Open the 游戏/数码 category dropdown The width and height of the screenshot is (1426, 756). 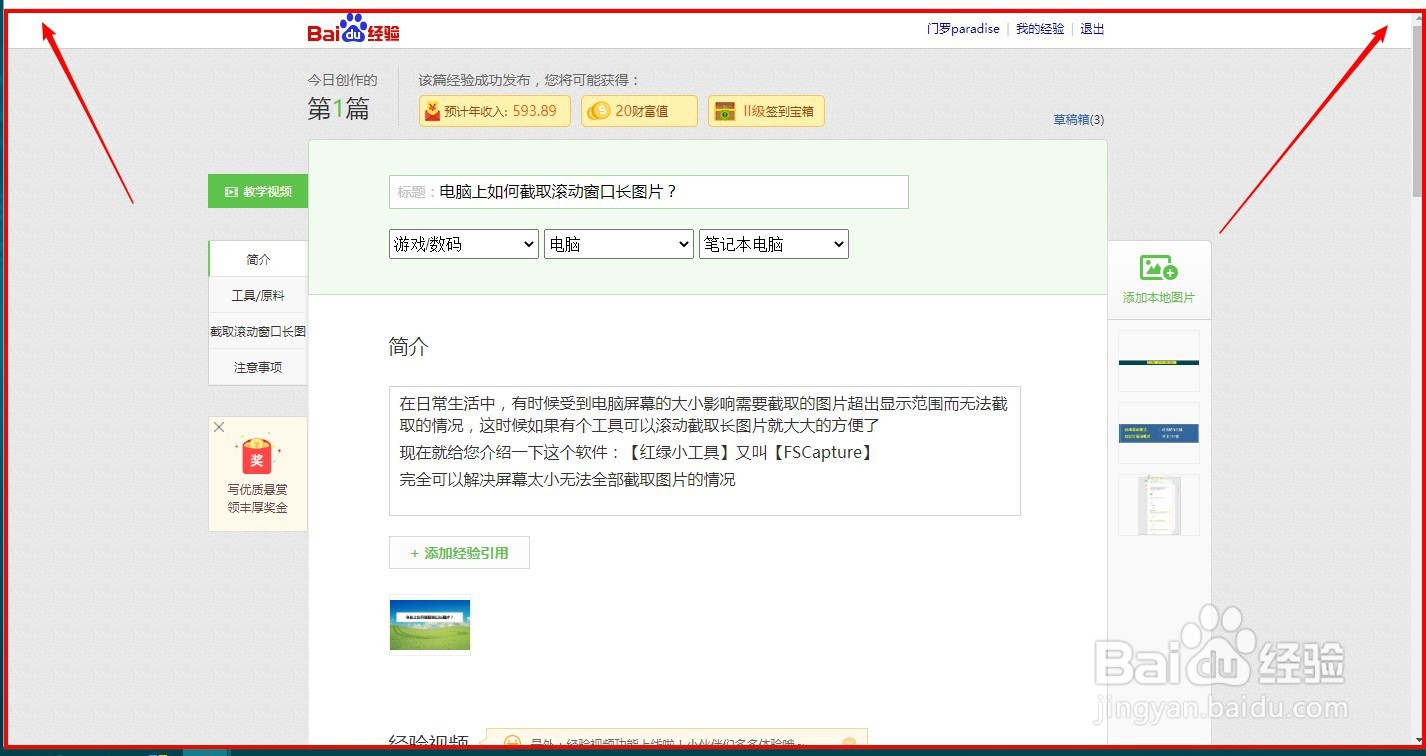pyautogui.click(x=463, y=243)
